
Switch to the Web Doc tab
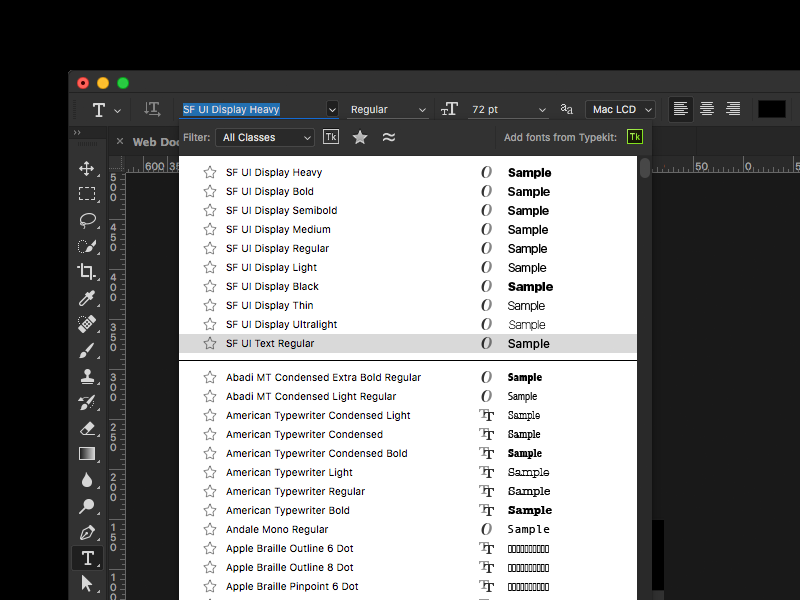tap(155, 142)
